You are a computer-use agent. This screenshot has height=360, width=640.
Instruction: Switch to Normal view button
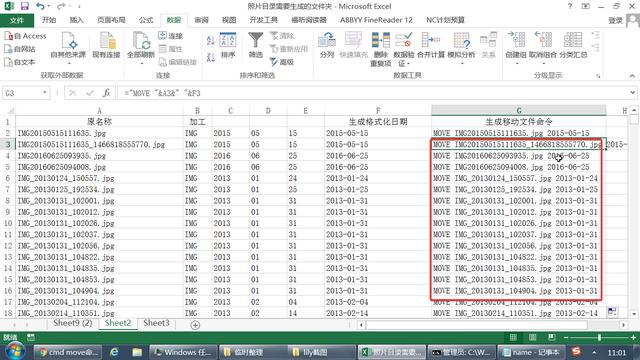pos(513,337)
